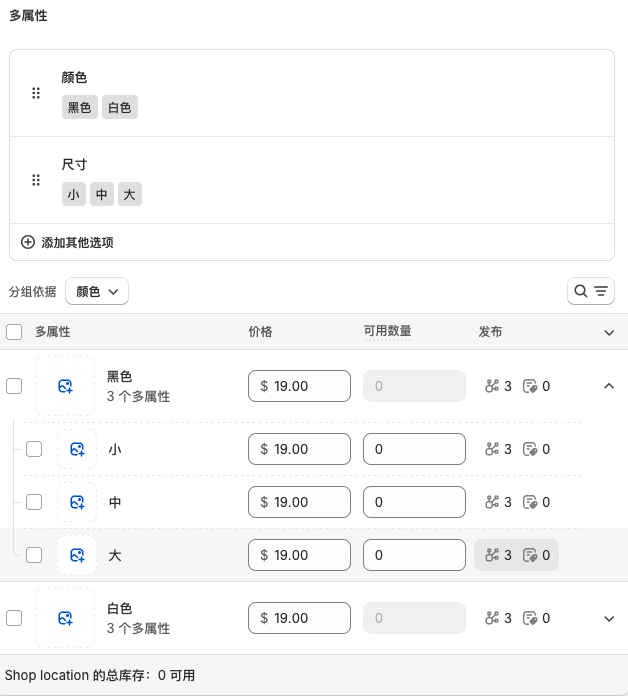
Task: Edit the 中 variant quantity field
Action: [415, 502]
